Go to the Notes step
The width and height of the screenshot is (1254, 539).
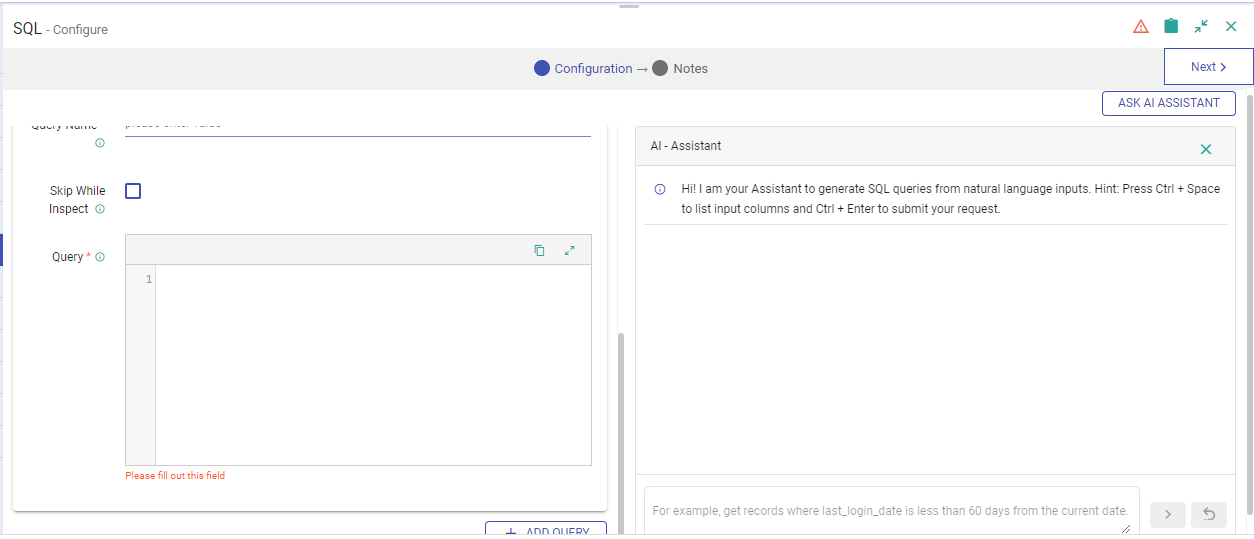[x=680, y=69]
